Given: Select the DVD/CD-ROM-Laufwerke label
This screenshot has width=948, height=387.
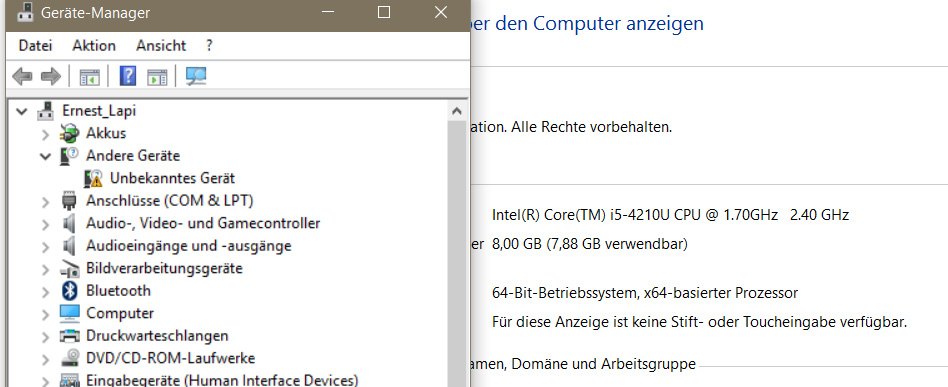Looking at the screenshot, I should 170,358.
